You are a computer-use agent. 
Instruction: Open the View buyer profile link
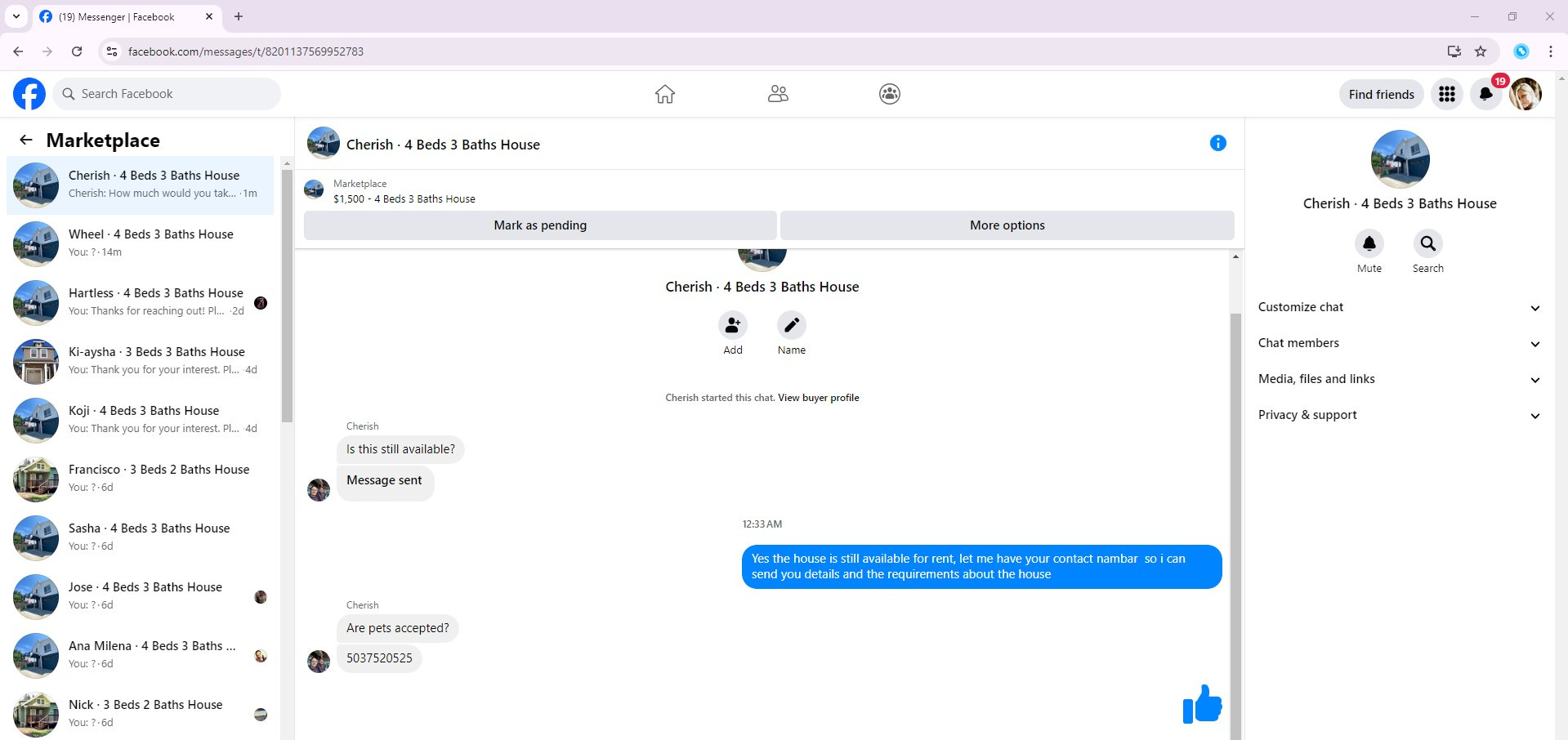[x=819, y=398]
